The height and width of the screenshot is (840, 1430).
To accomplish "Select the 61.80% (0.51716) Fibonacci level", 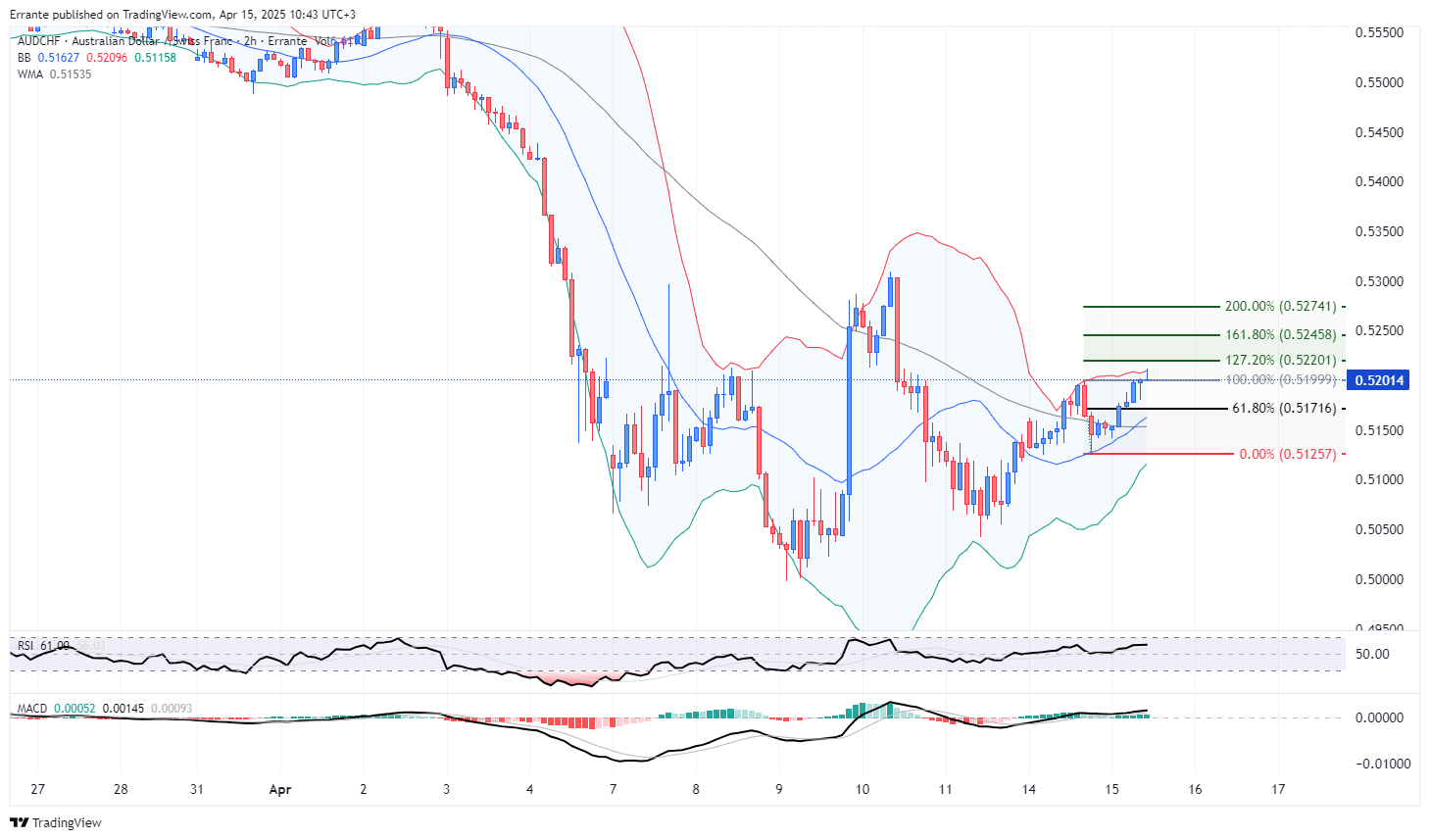I will coord(1283,409).
